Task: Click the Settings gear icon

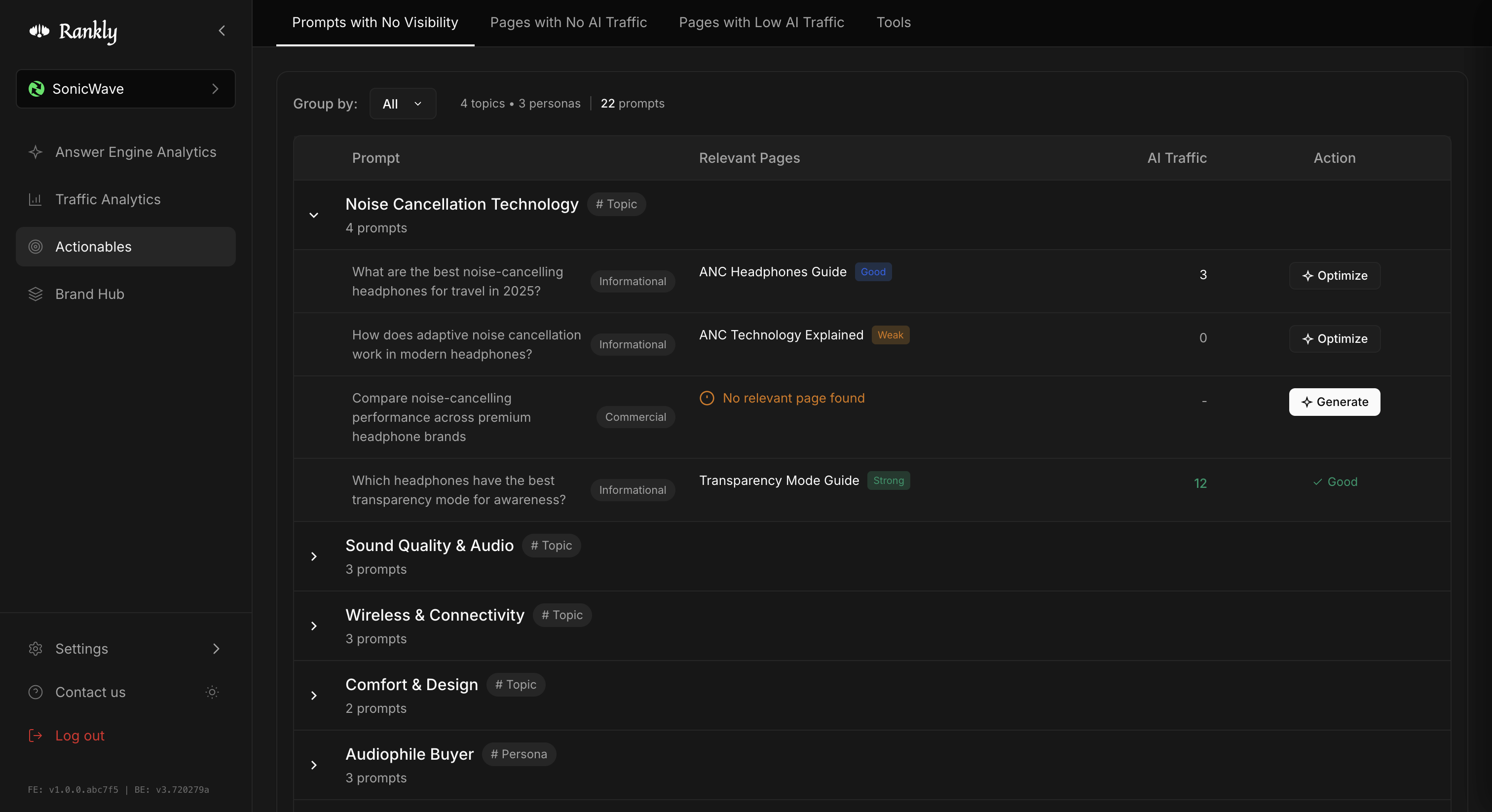Action: click(x=35, y=649)
